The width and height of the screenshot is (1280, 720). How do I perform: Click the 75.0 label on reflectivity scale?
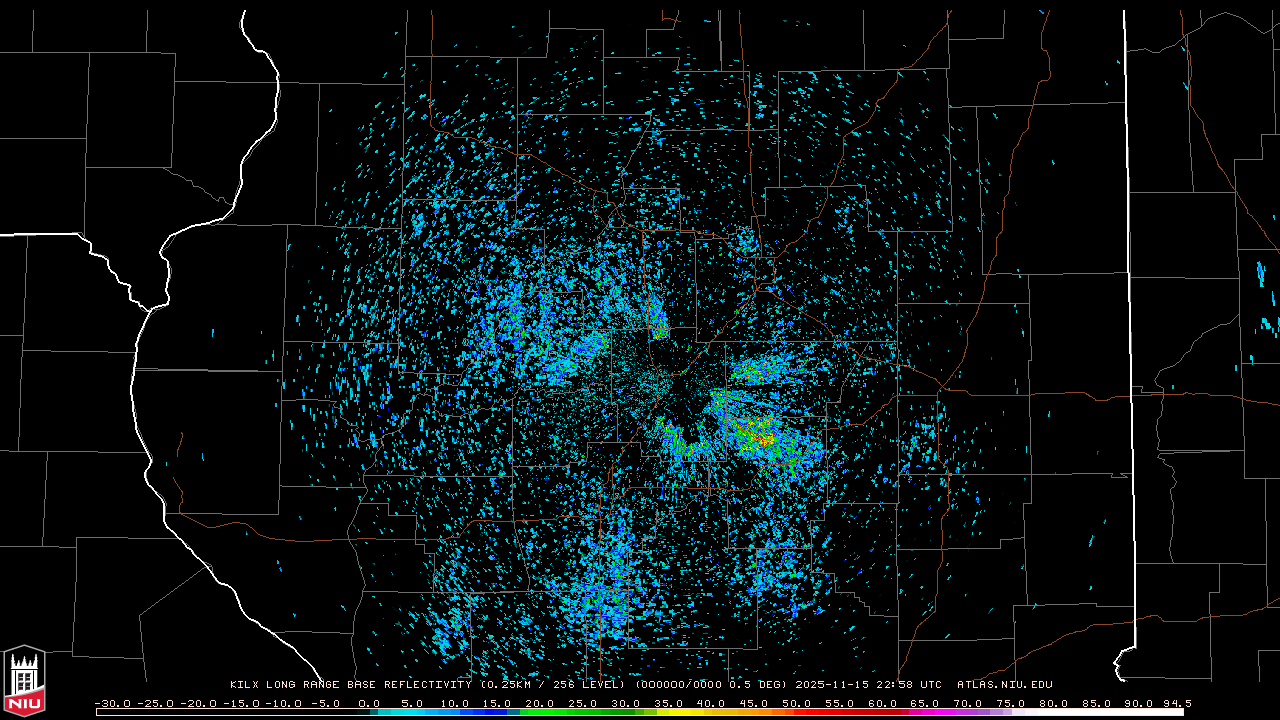(1011, 703)
